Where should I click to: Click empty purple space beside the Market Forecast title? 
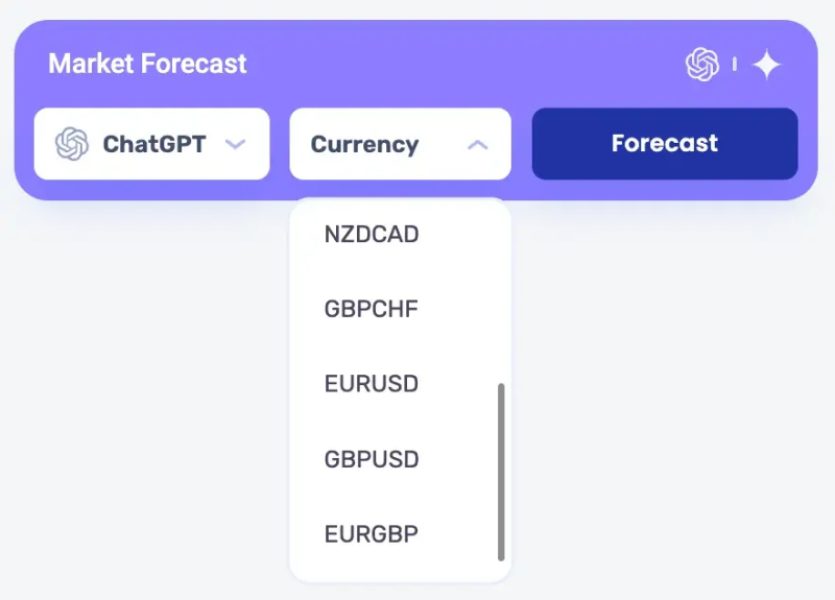tap(450, 64)
